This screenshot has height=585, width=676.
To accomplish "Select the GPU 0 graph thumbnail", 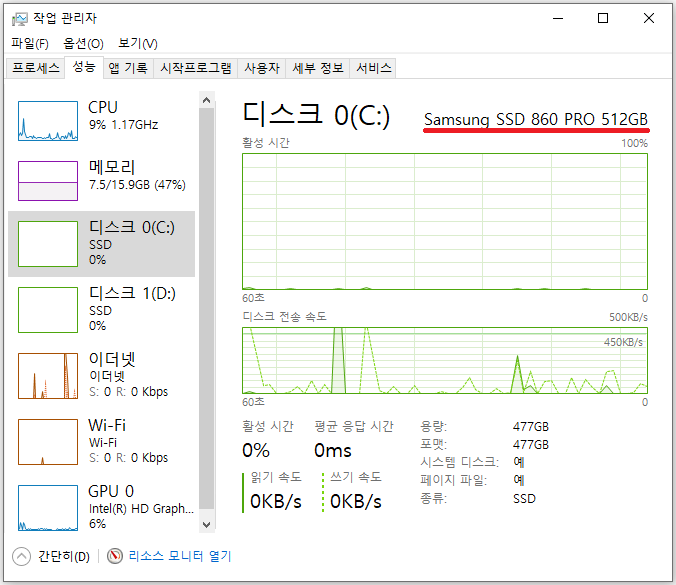I will click(48, 507).
